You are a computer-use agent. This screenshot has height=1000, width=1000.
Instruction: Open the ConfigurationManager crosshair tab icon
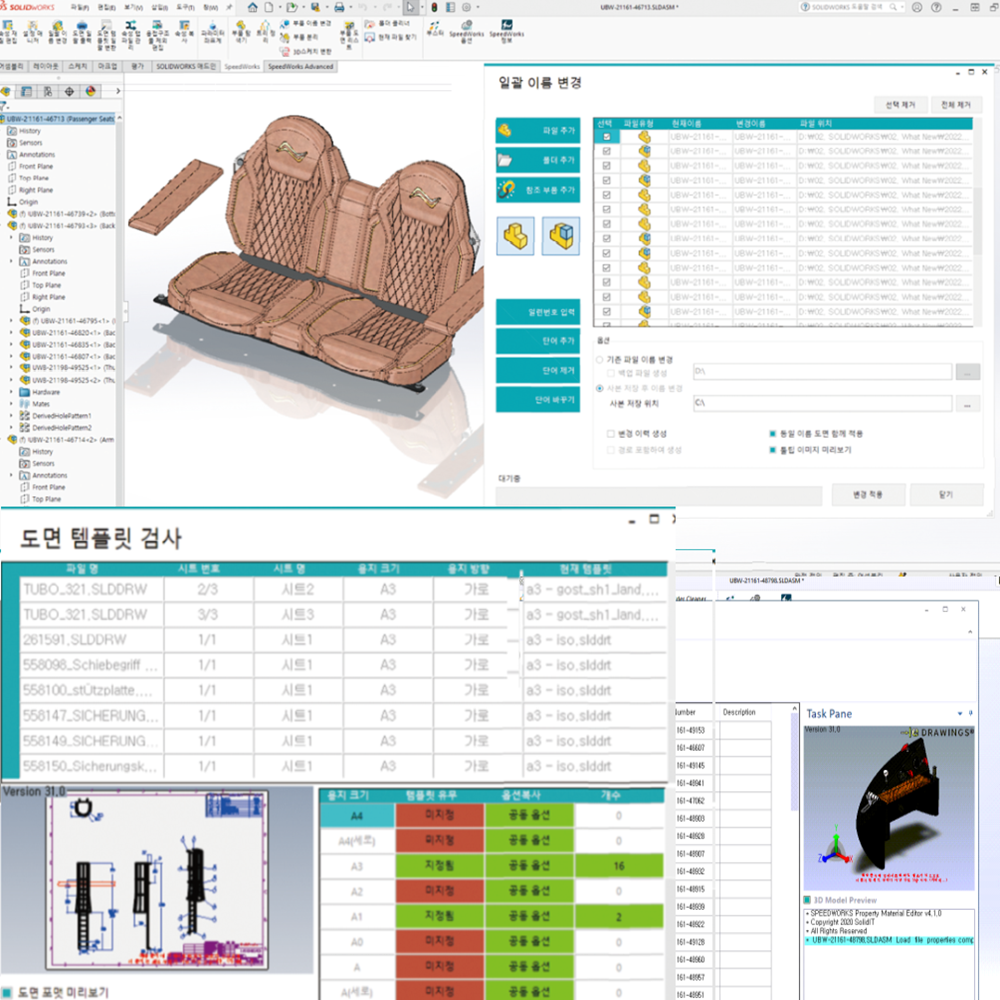click(69, 91)
